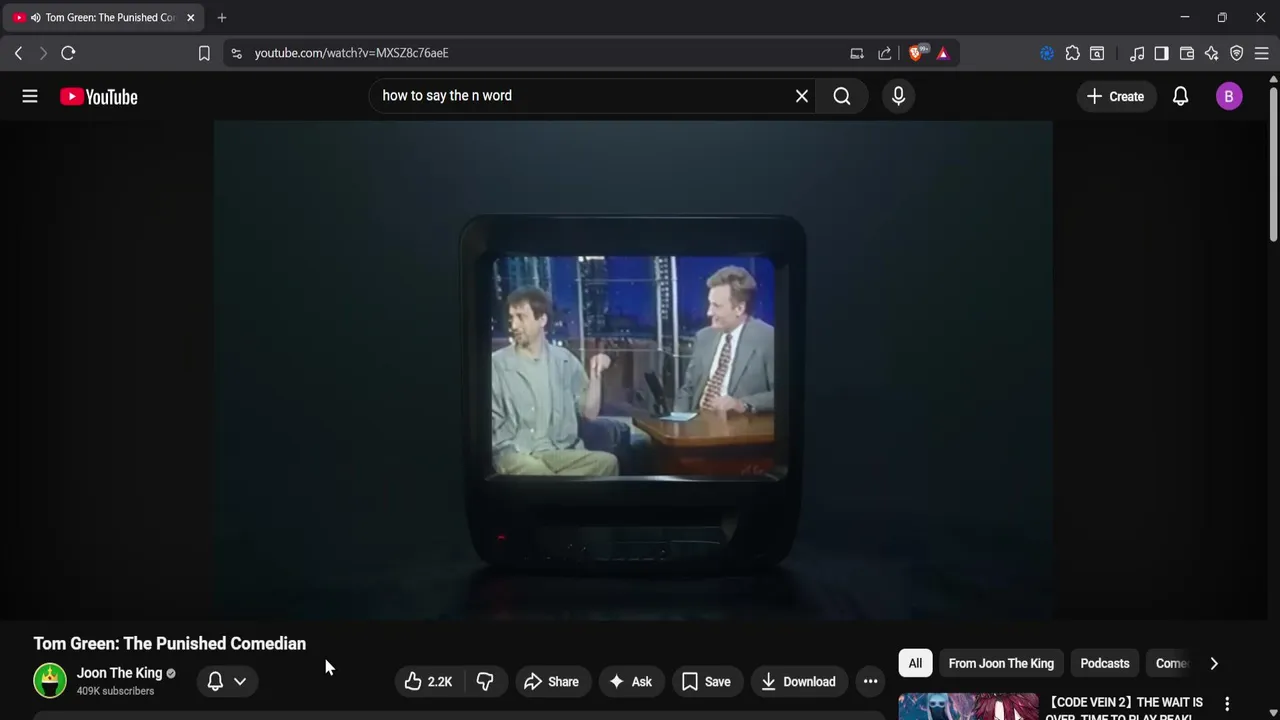Viewport: 1280px width, 720px height.
Task: Click the address bar URL
Action: [351, 53]
